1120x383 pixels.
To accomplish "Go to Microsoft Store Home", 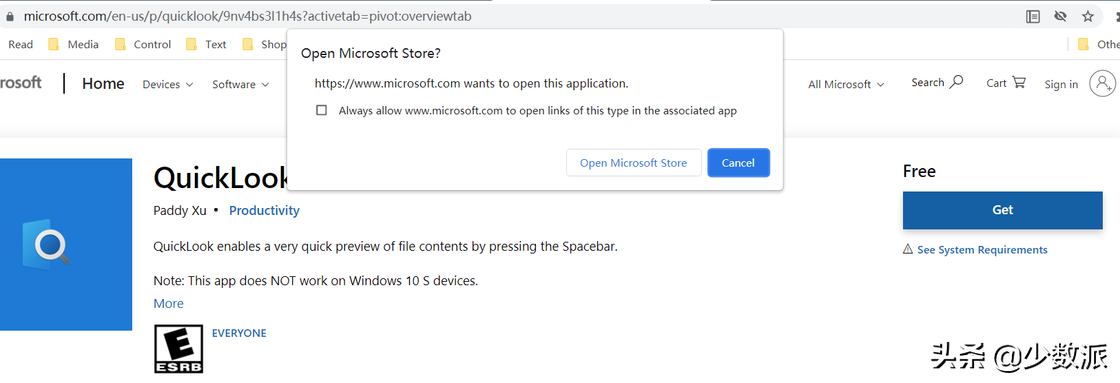I will click(103, 84).
